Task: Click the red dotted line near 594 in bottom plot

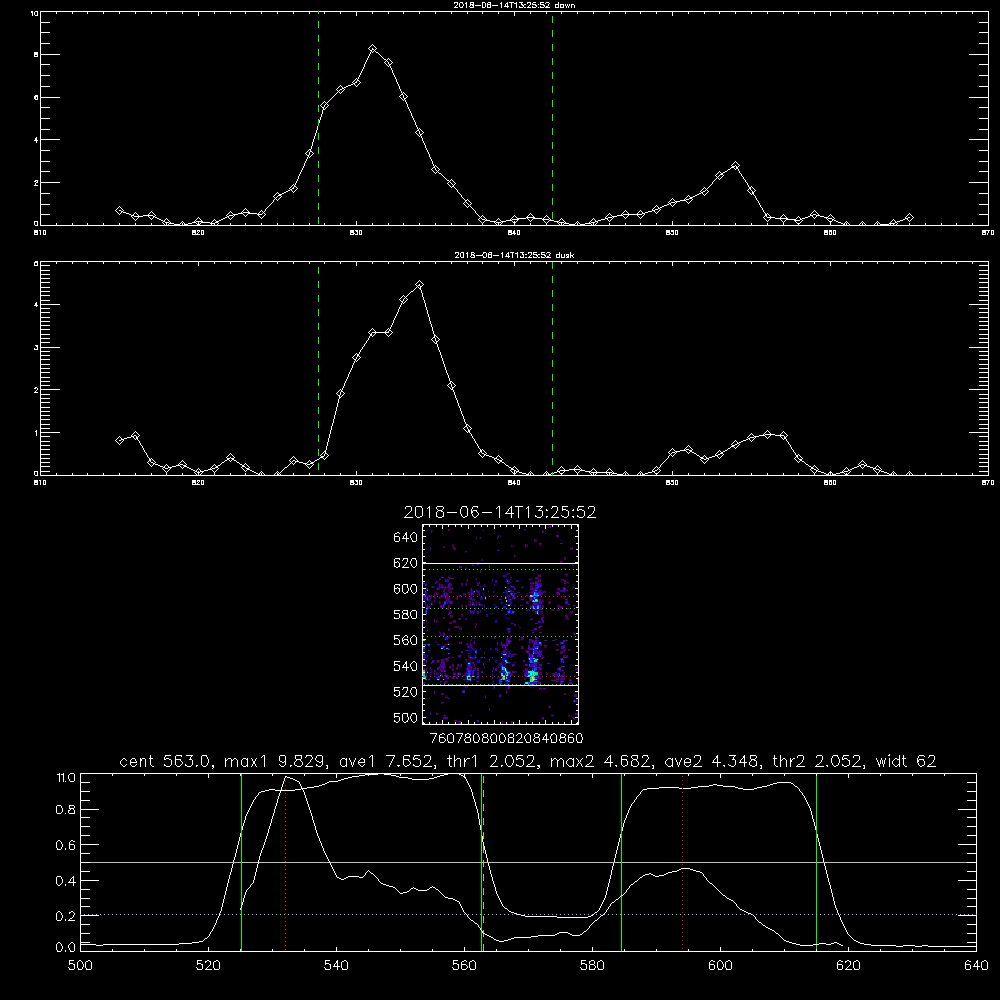Action: 682,862
